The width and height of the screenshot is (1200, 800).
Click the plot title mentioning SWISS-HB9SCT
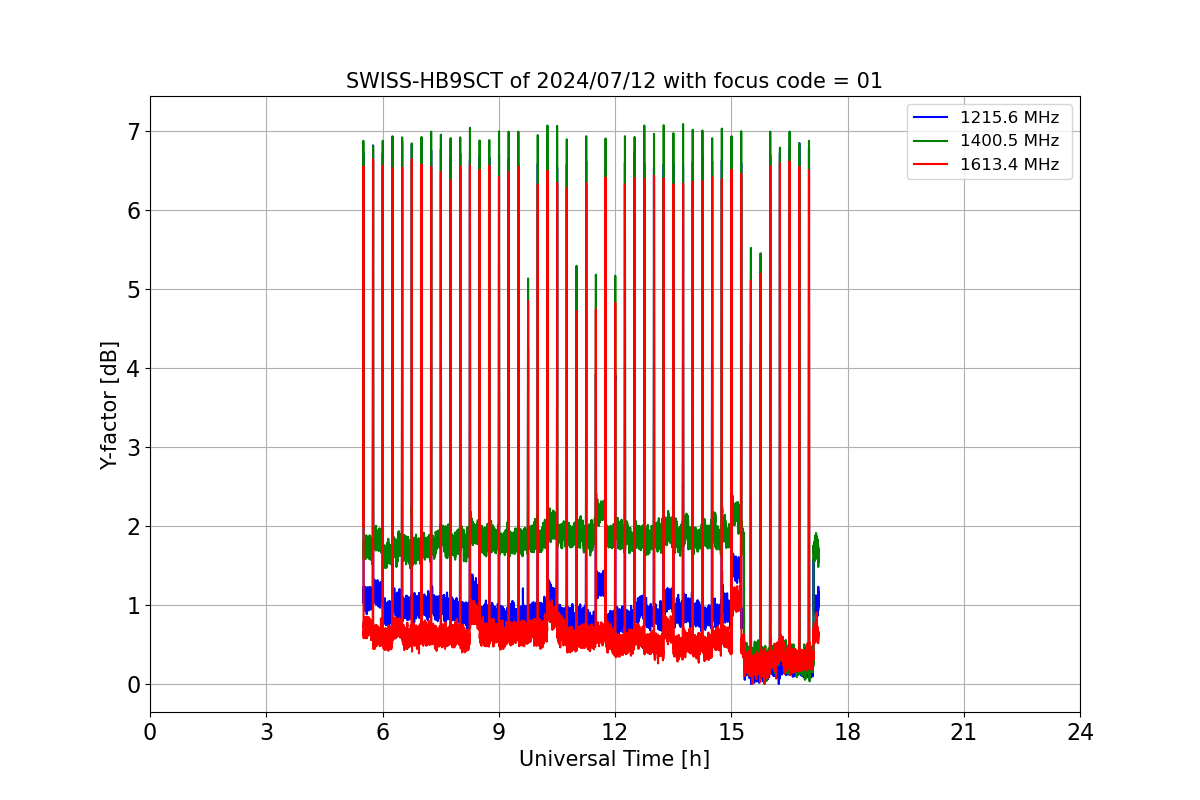(x=614, y=81)
